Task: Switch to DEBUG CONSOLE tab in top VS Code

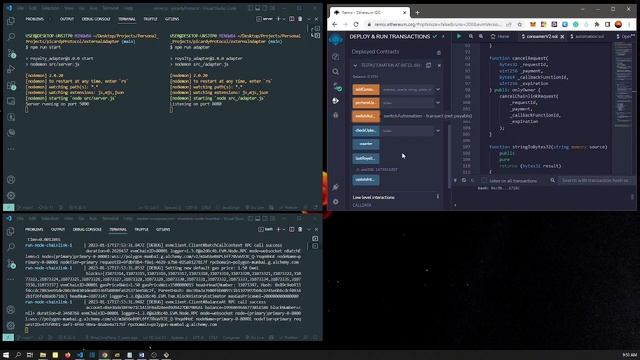Action: 96,19
